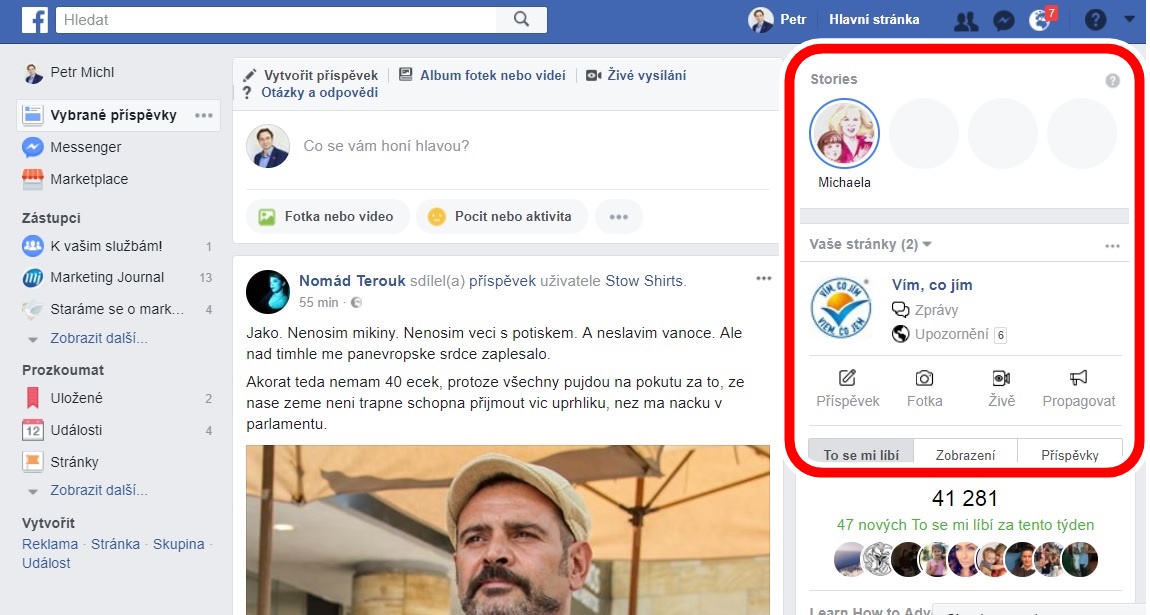Click the Propagovat megaphone icon
Image resolution: width=1150 pixels, height=615 pixels.
[1078, 378]
